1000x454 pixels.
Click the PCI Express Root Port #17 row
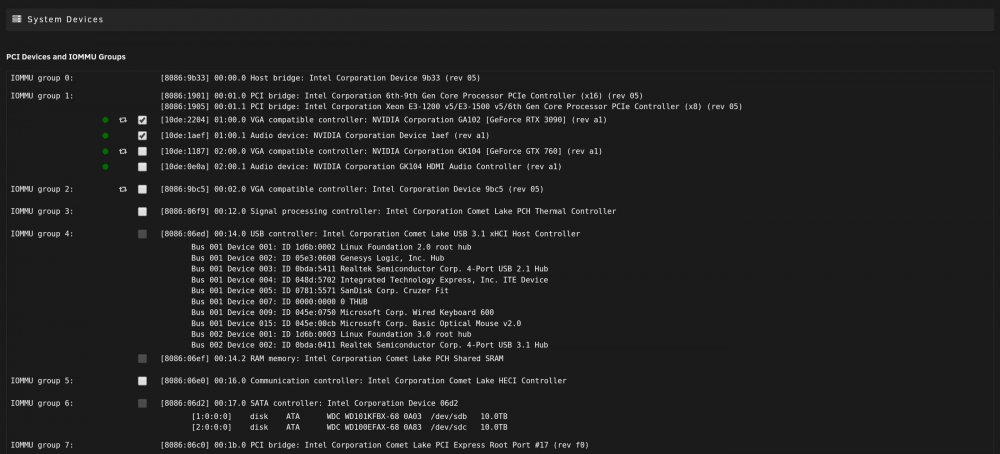tap(375, 444)
